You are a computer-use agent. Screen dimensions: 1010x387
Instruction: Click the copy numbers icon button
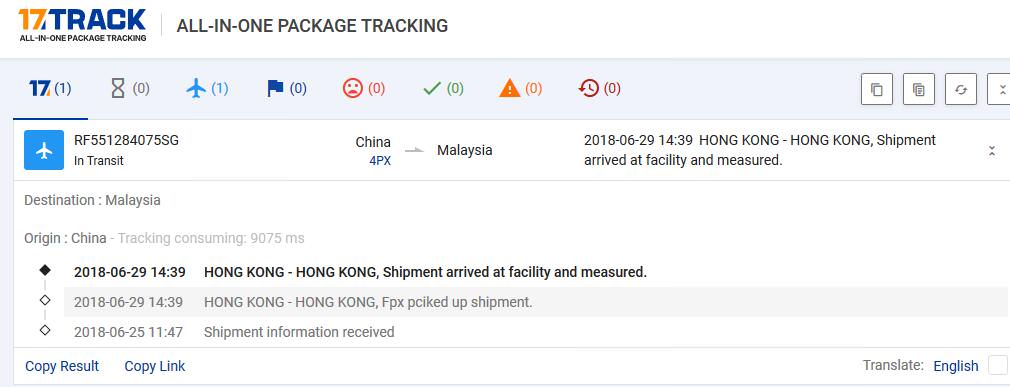pyautogui.click(x=877, y=89)
